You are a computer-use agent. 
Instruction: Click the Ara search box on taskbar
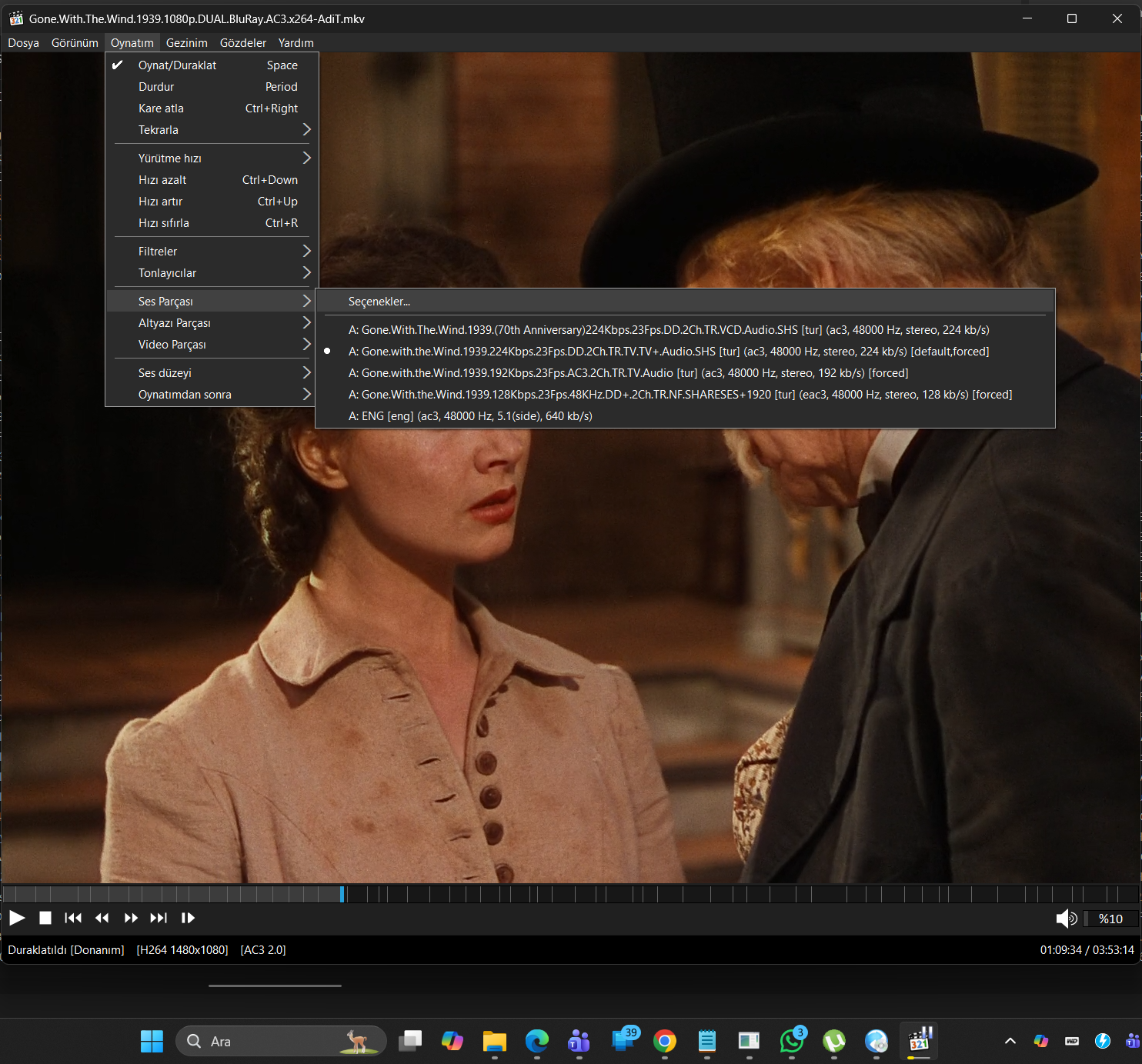coord(281,1041)
